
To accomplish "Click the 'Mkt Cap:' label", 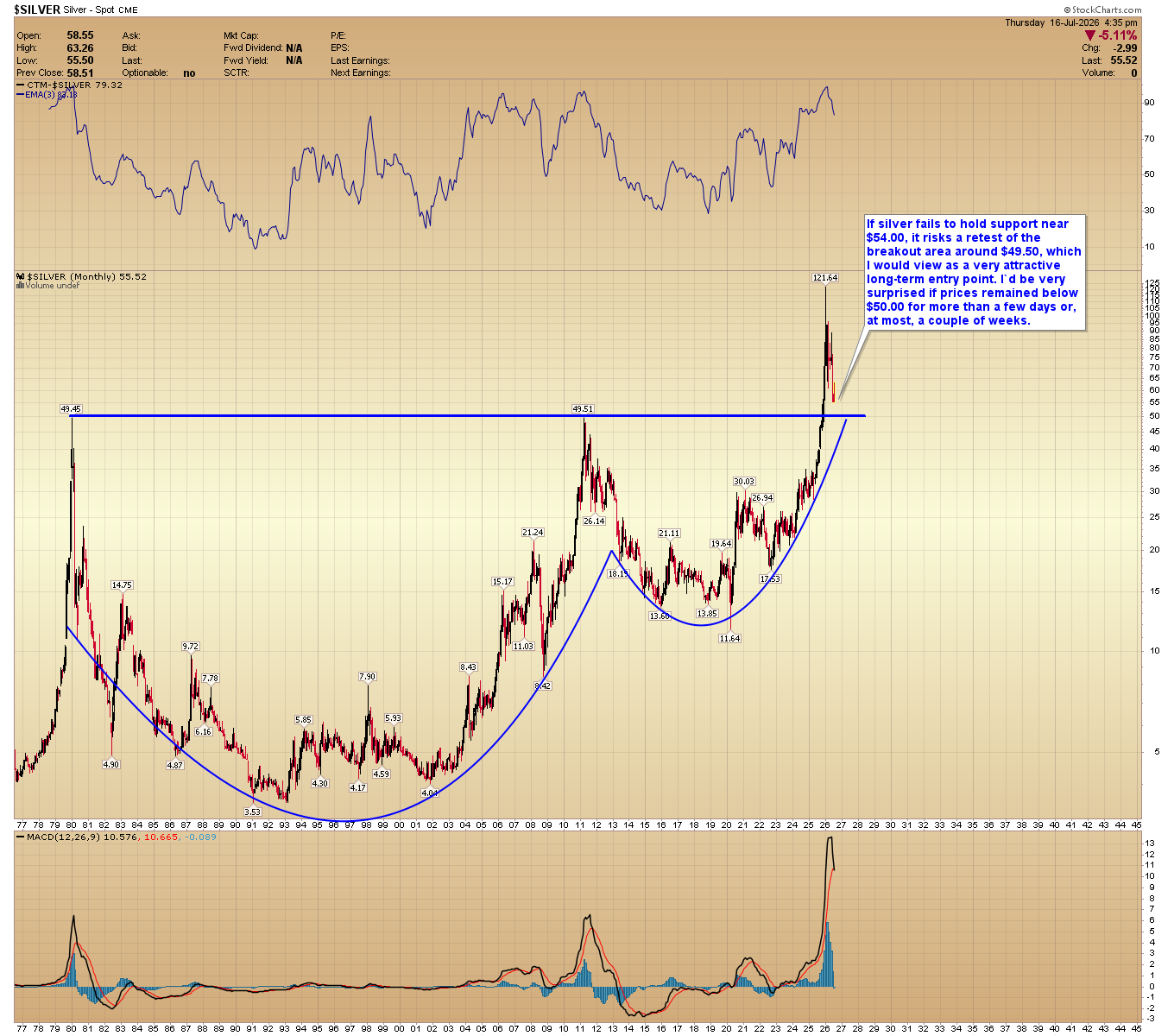I will (x=241, y=36).
